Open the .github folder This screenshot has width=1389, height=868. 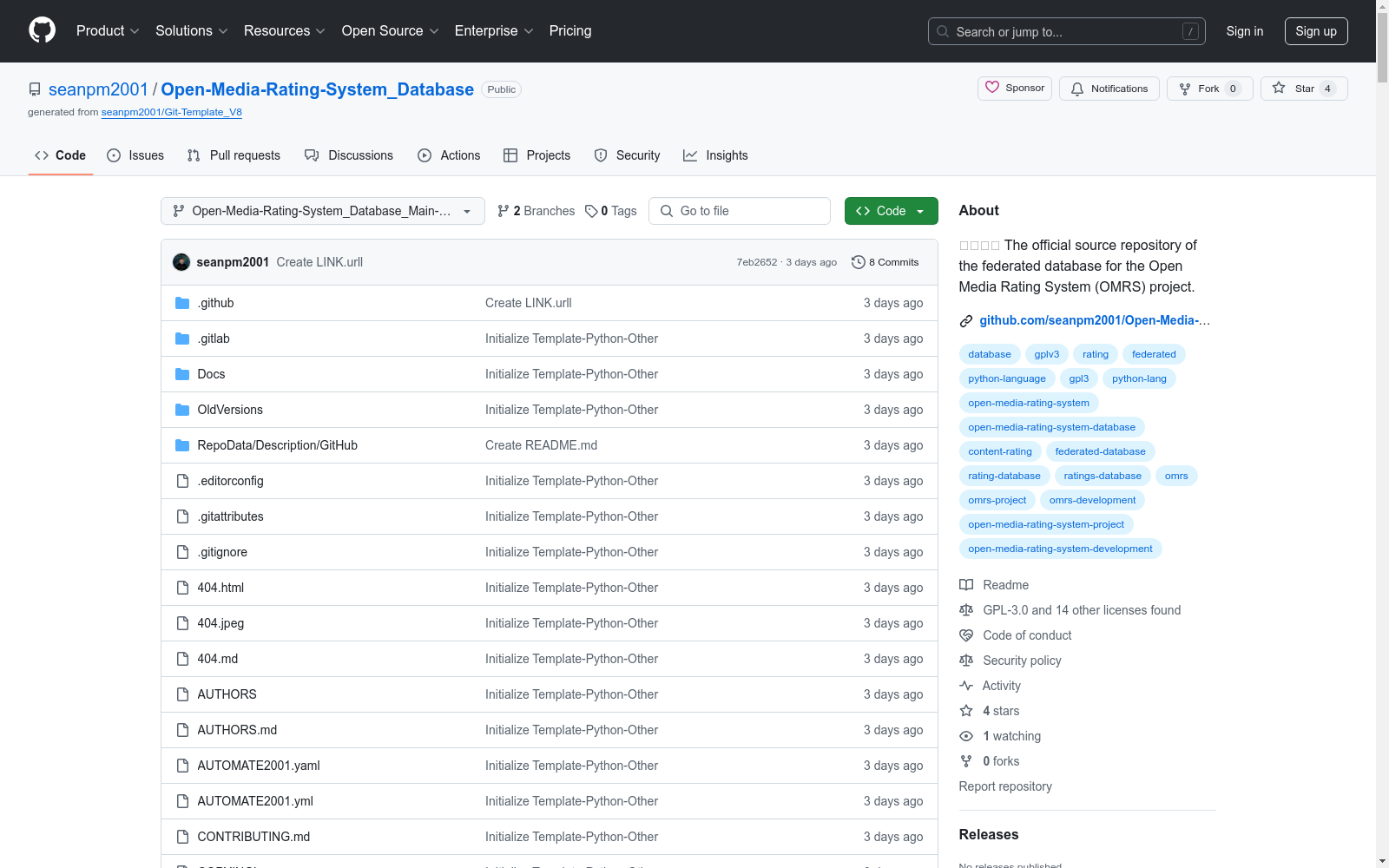click(215, 303)
